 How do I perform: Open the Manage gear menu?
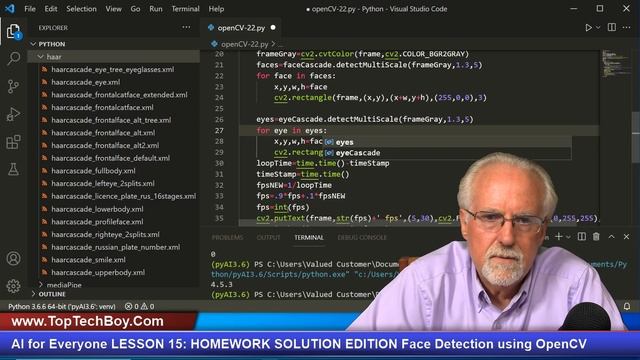pyautogui.click(x=13, y=286)
